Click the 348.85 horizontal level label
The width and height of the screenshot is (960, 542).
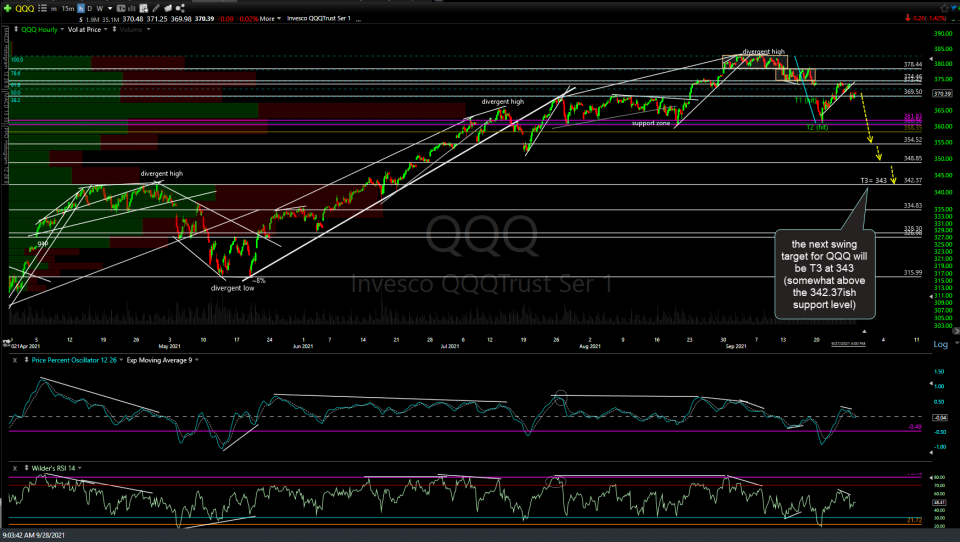coord(912,159)
